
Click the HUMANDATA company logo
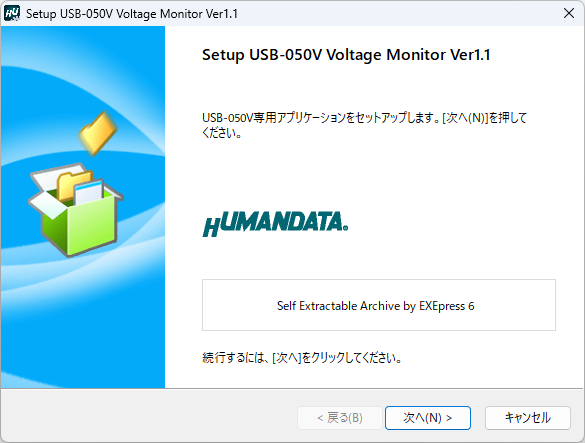click(275, 224)
